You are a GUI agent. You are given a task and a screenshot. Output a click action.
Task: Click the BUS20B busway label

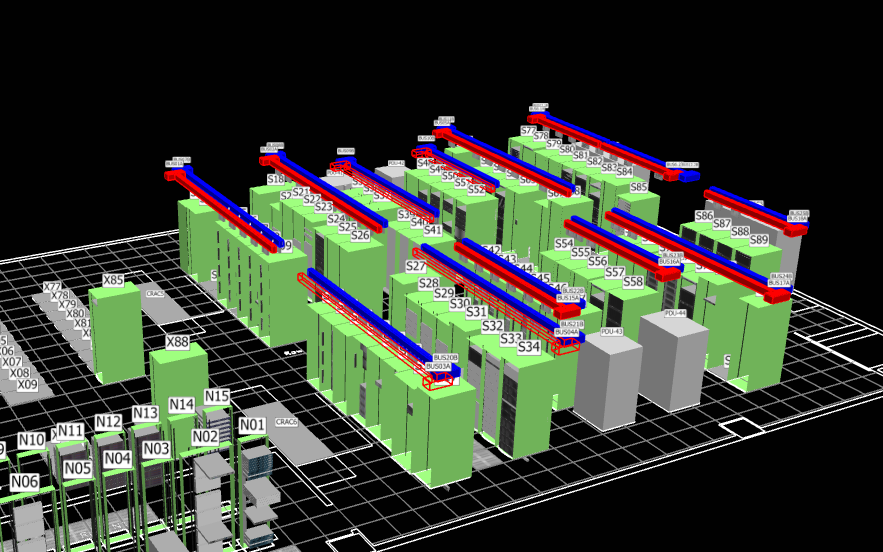445,358
